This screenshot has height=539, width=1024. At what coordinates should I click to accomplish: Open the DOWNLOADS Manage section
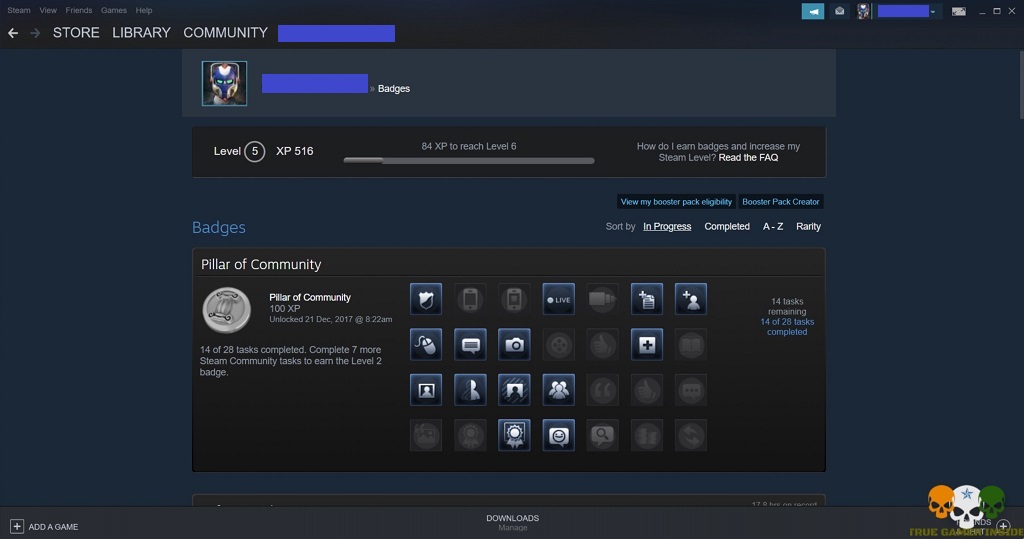513,522
